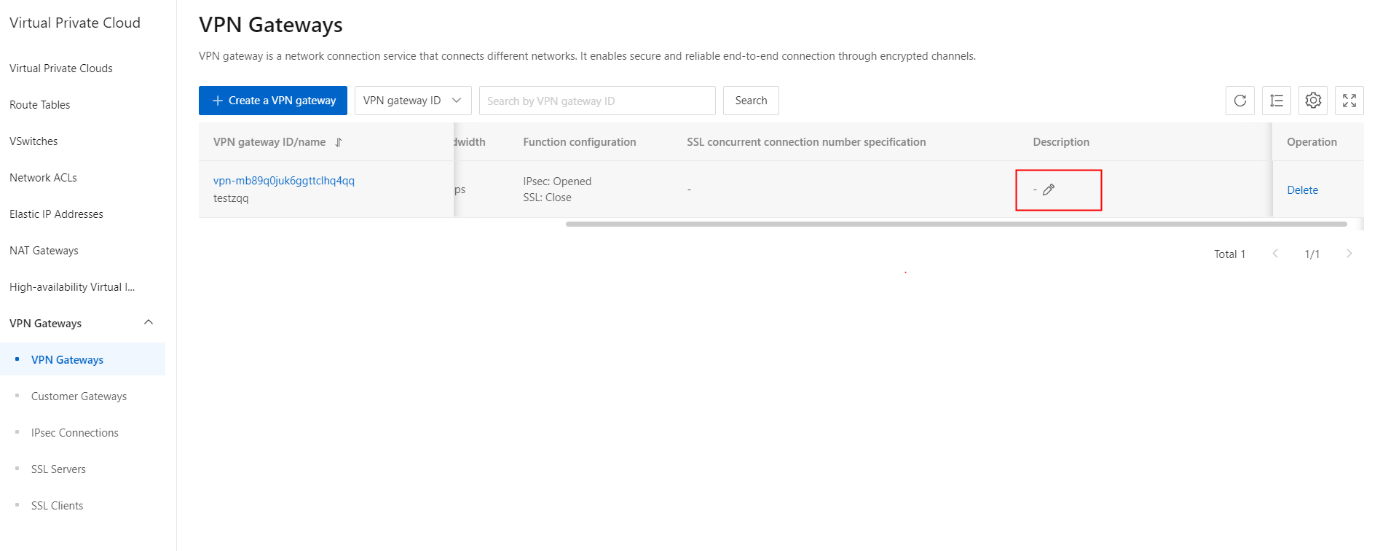The width and height of the screenshot is (1380, 551).
Task: Click the SSL: Close cell text
Action: [x=547, y=197]
